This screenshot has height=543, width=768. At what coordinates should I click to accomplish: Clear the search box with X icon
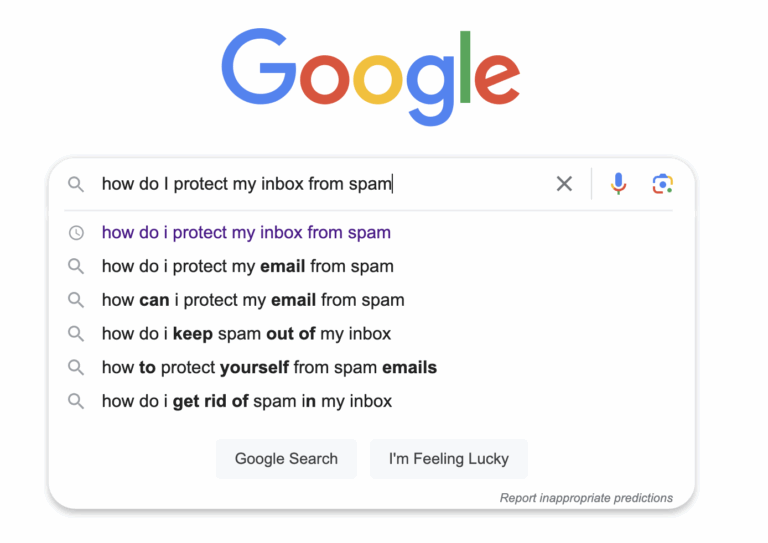[564, 184]
